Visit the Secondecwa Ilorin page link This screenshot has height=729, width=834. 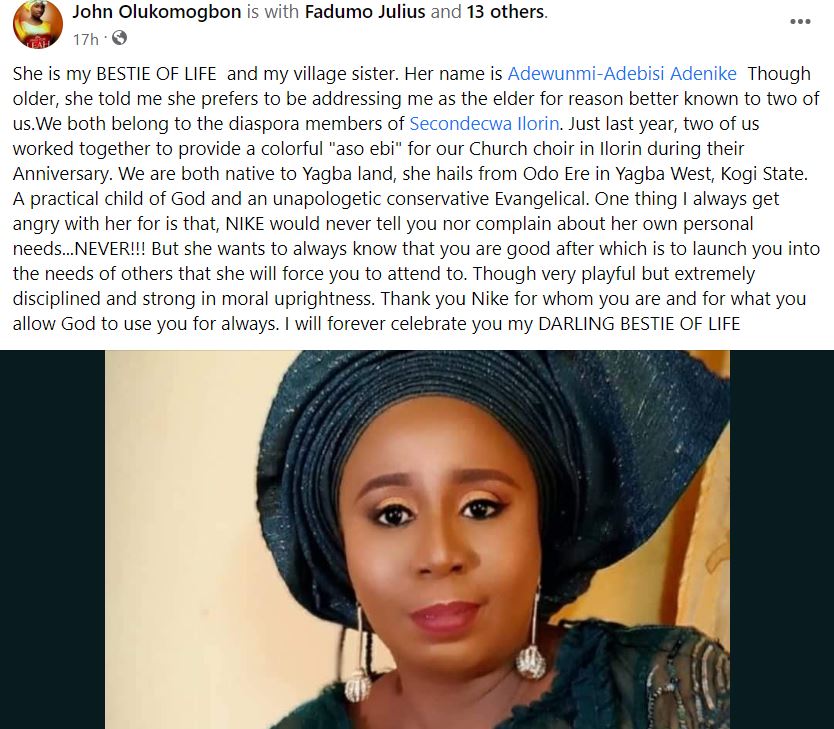pyautogui.click(x=484, y=123)
